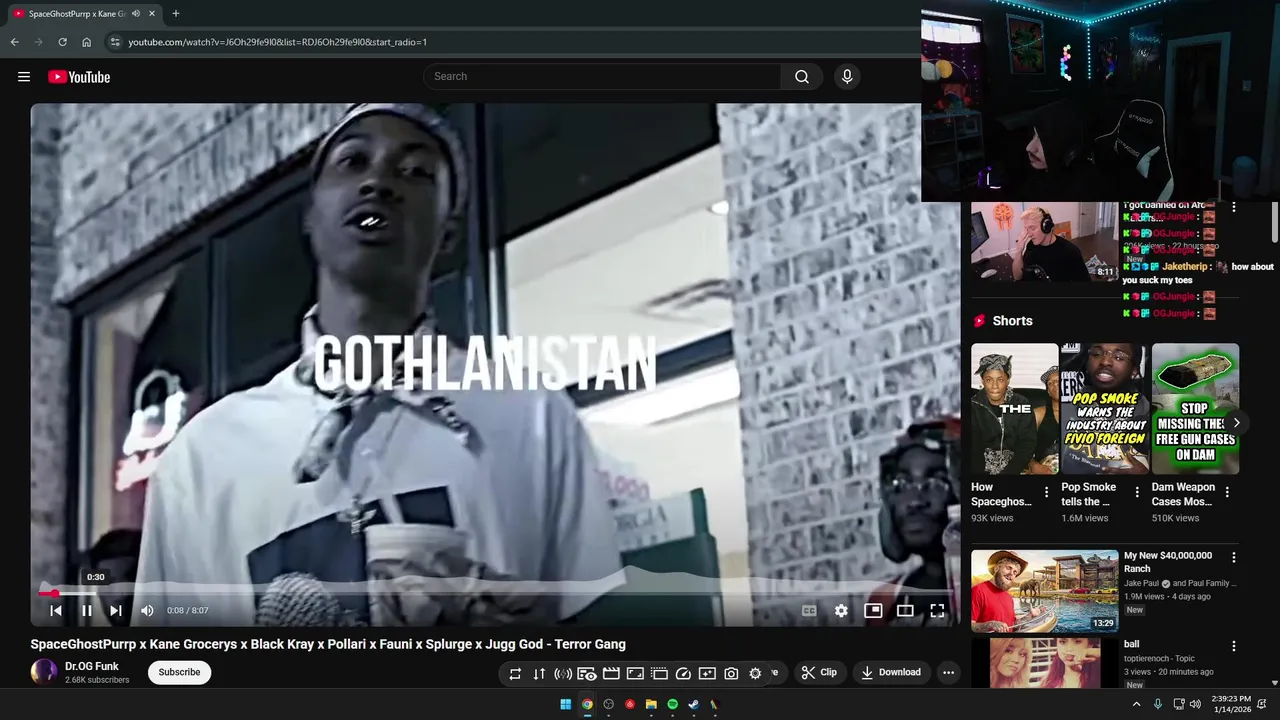Open more actions ellipsis under video
The image size is (1280, 720).
pos(948,673)
